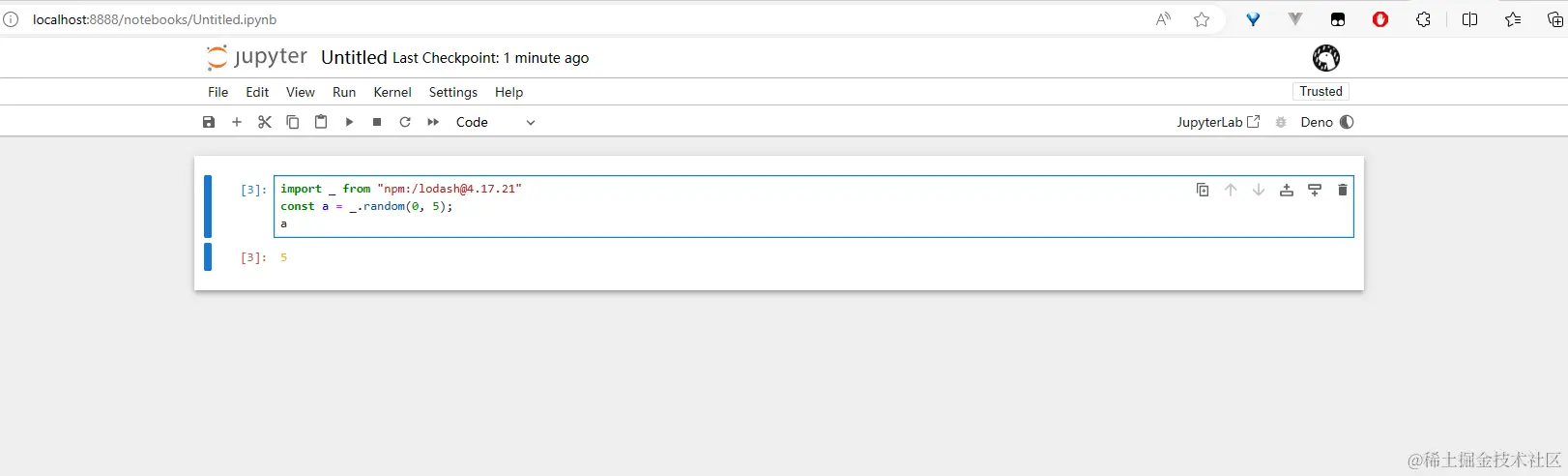Image resolution: width=1568 pixels, height=476 pixels.
Task: Interrupt the kernel with stop icon
Action: tap(377, 122)
